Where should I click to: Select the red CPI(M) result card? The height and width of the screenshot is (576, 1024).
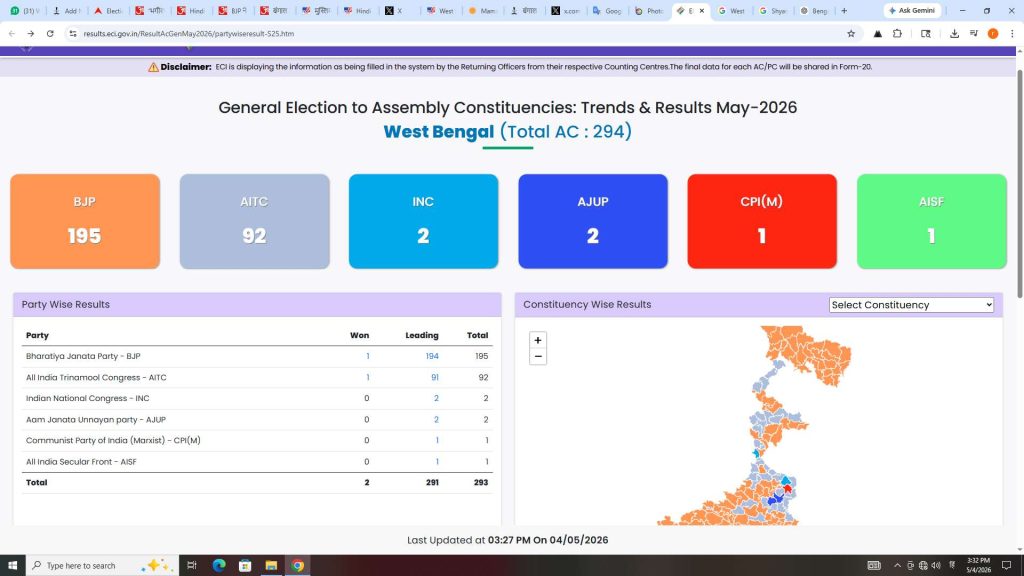coord(762,221)
